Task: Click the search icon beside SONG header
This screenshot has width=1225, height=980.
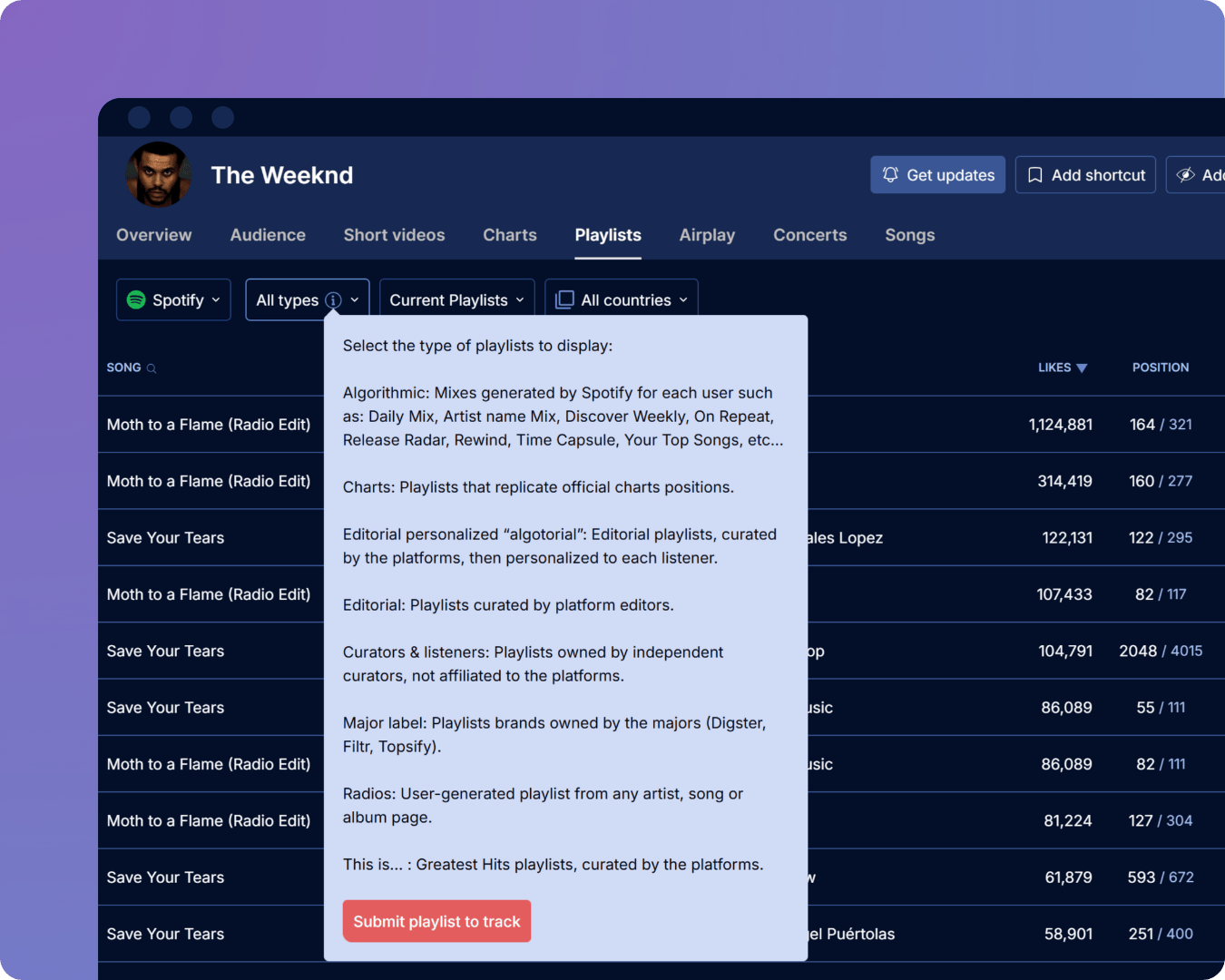Action: [152, 368]
